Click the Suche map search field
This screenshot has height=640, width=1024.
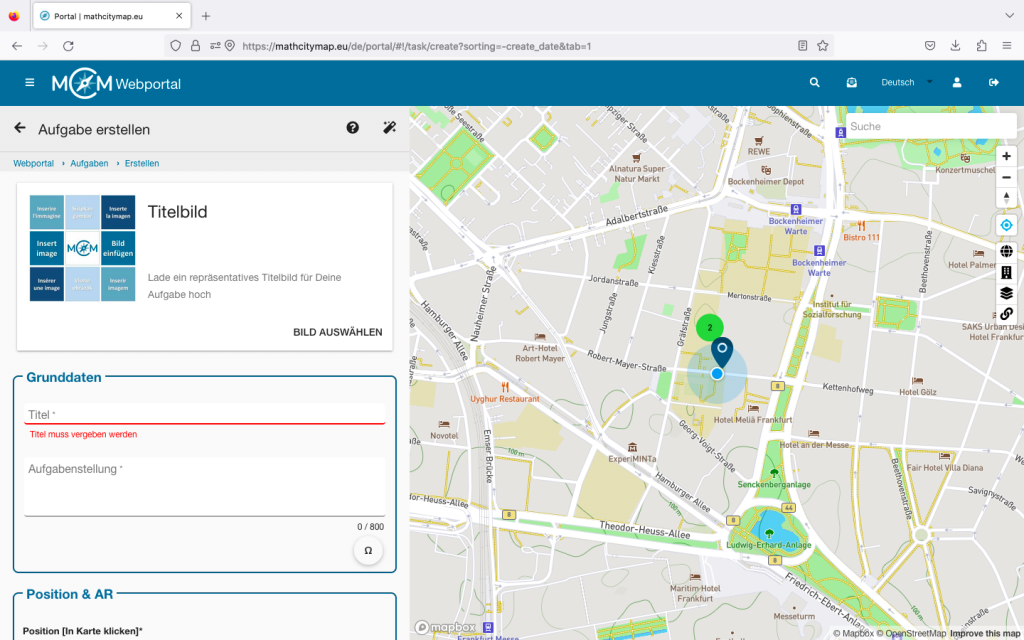pos(930,127)
